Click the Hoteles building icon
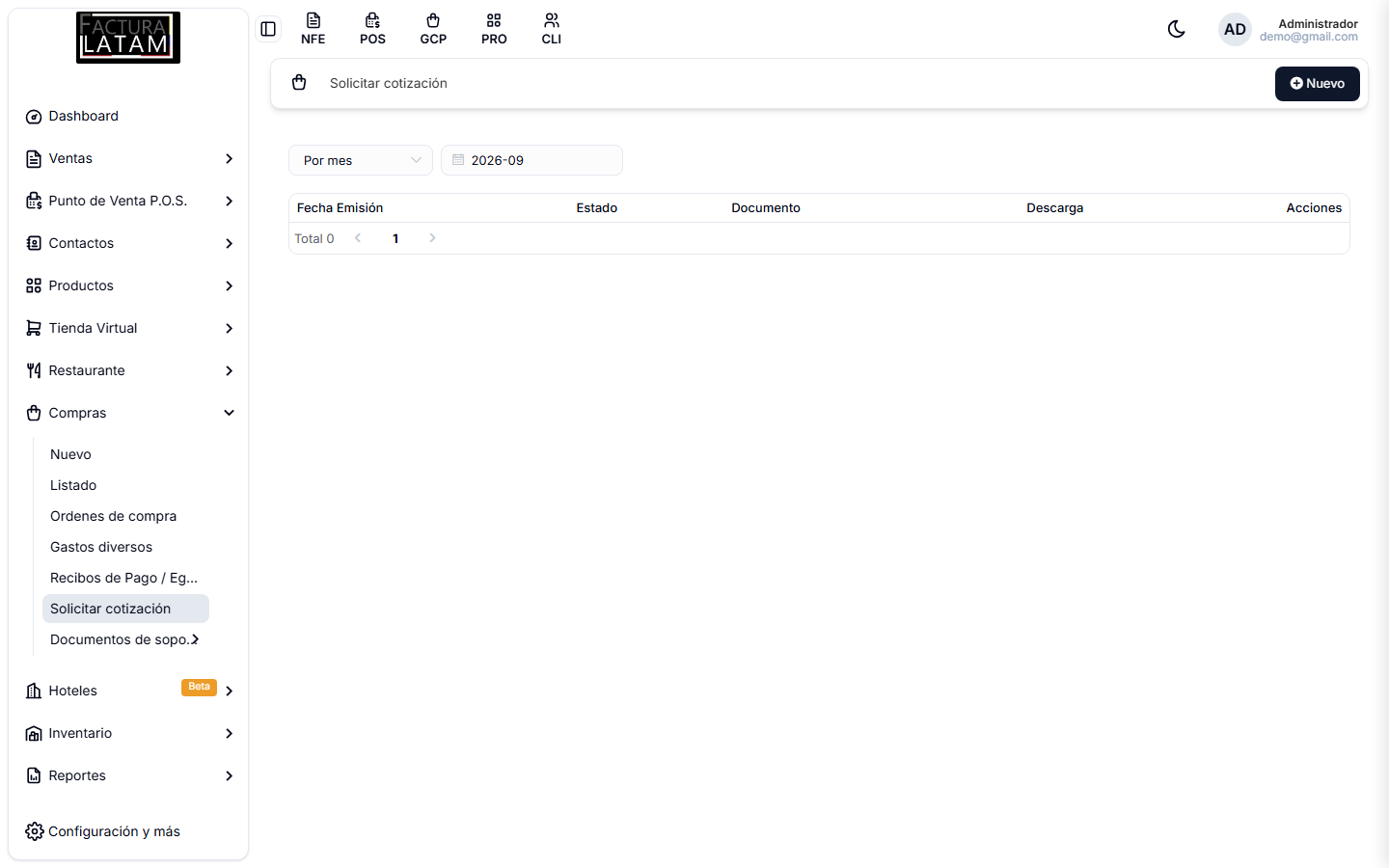 (x=34, y=691)
